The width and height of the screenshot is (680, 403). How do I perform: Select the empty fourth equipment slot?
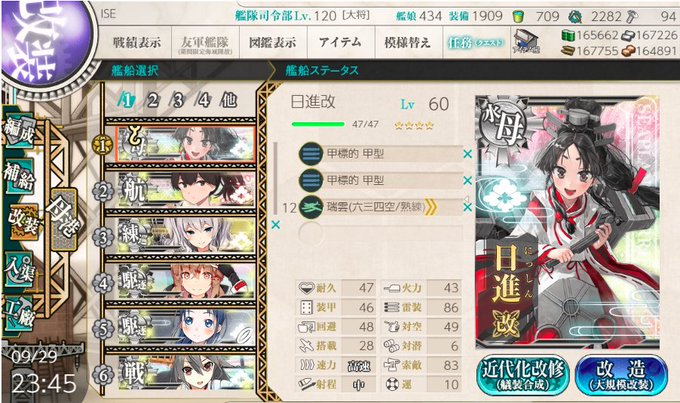381,233
